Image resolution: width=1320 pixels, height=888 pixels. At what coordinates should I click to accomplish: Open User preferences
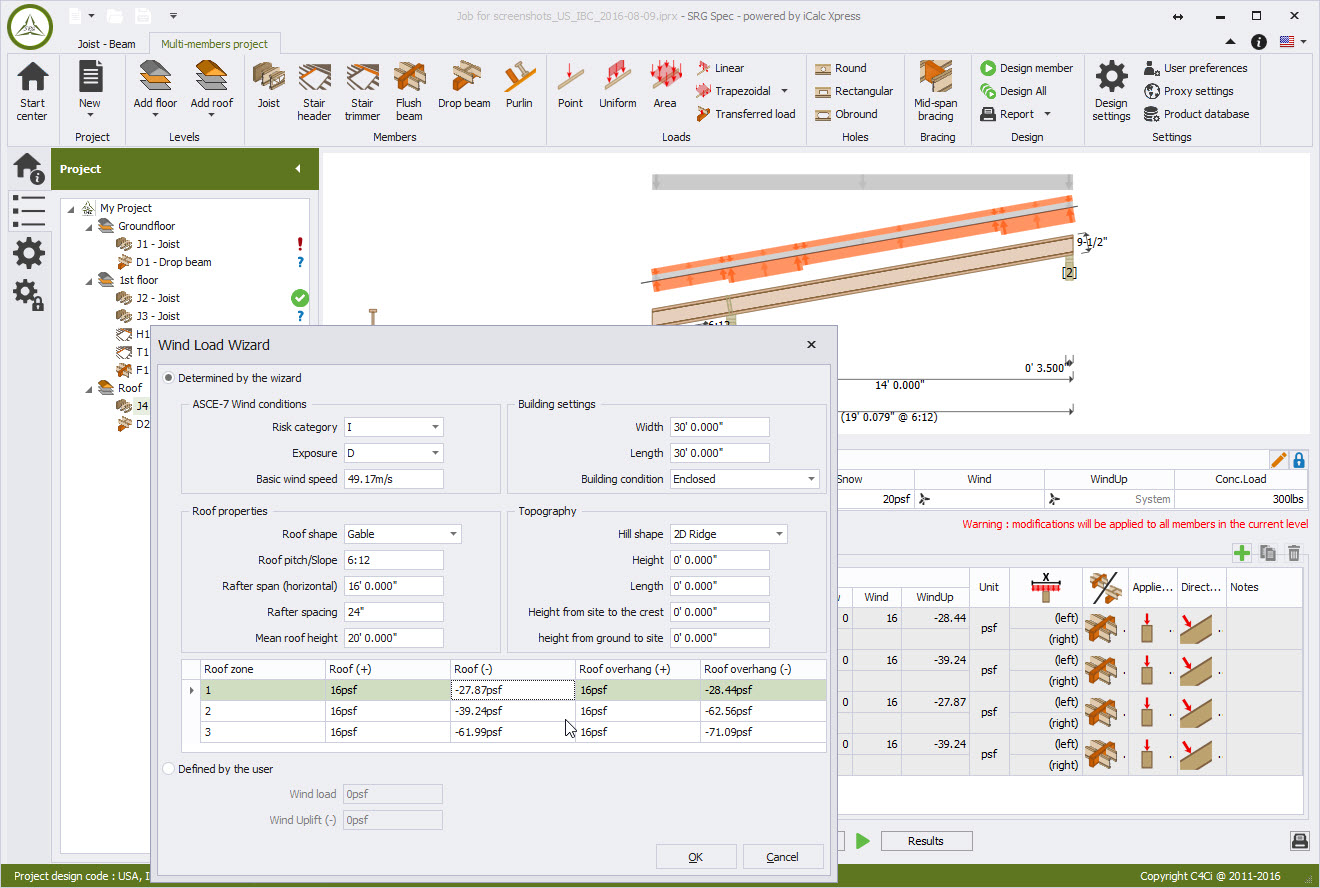[1196, 68]
